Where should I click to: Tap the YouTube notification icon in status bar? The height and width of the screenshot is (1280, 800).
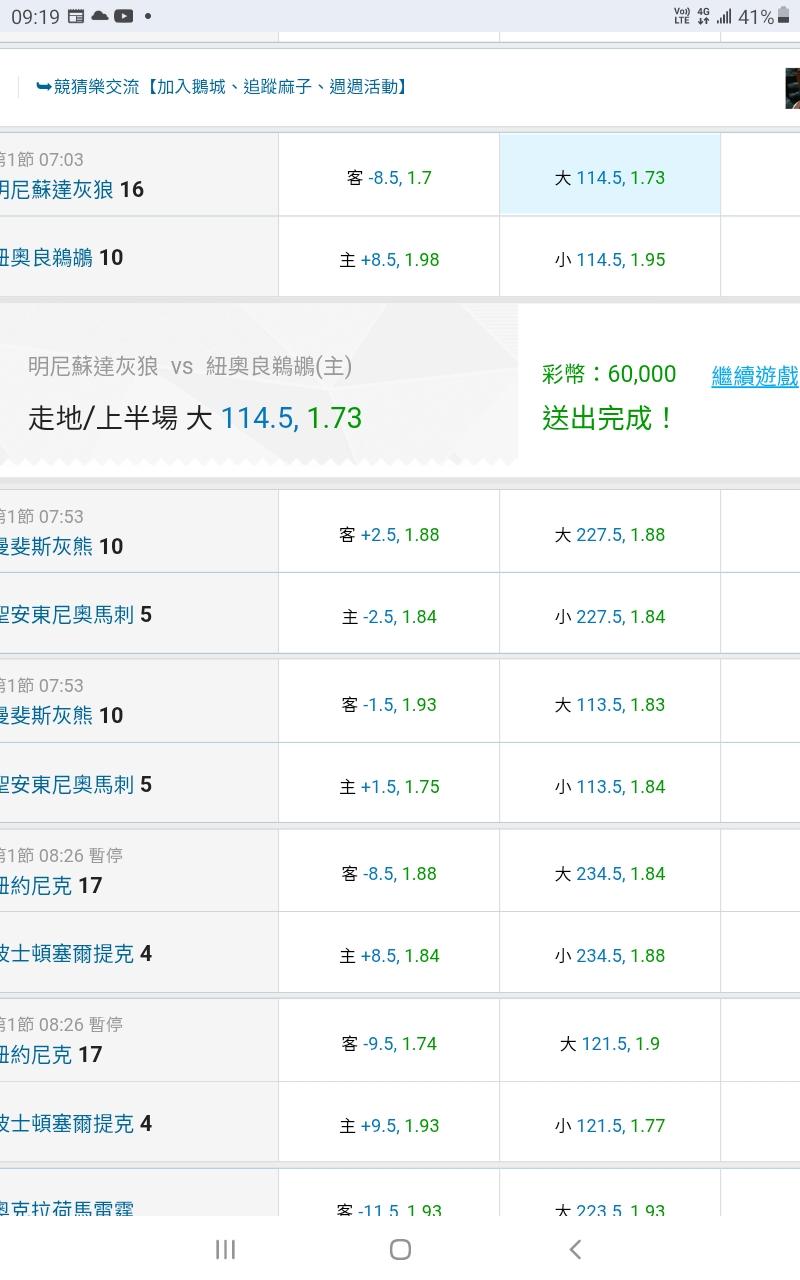pyautogui.click(x=124, y=16)
